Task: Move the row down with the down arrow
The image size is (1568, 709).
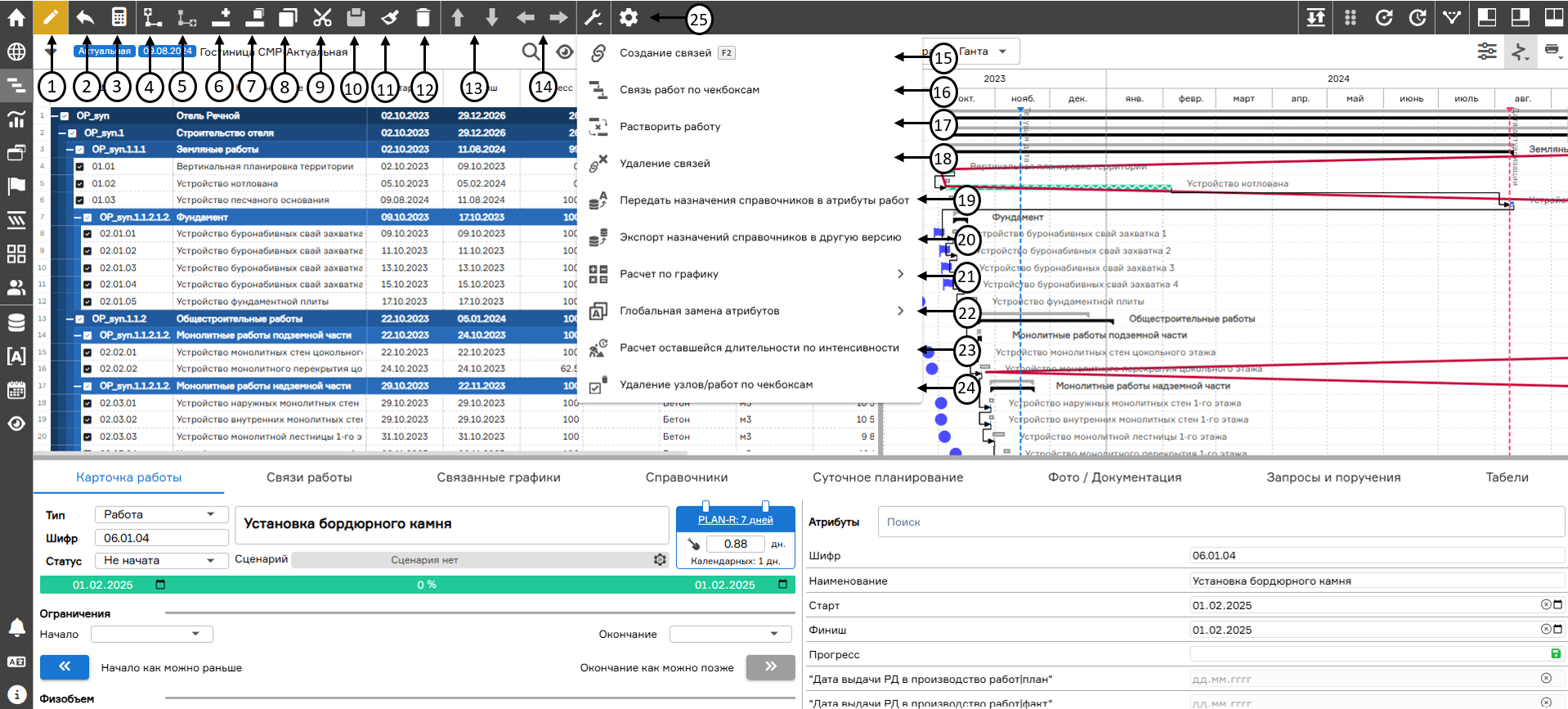Action: [491, 17]
